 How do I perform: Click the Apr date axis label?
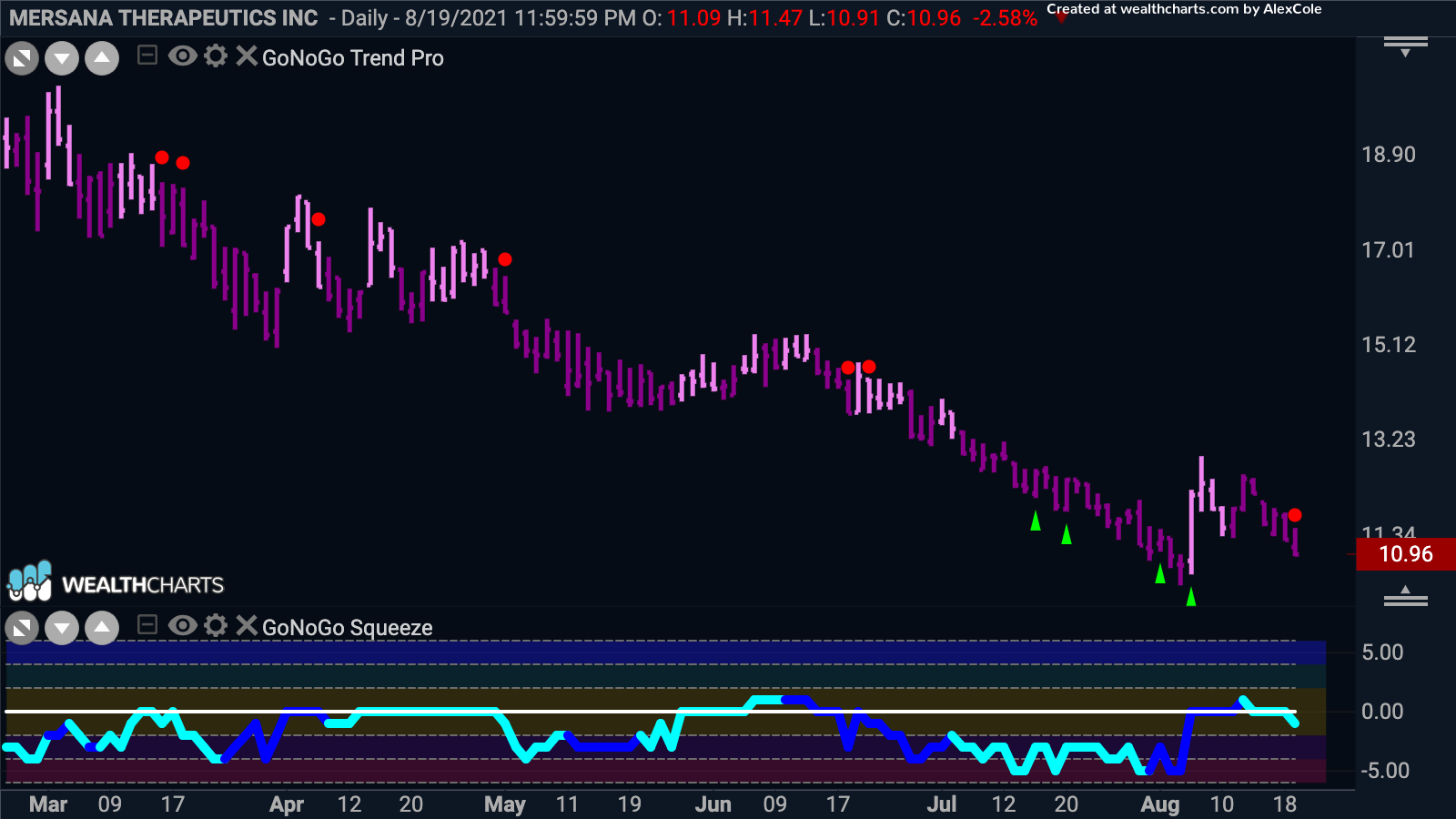point(287,804)
